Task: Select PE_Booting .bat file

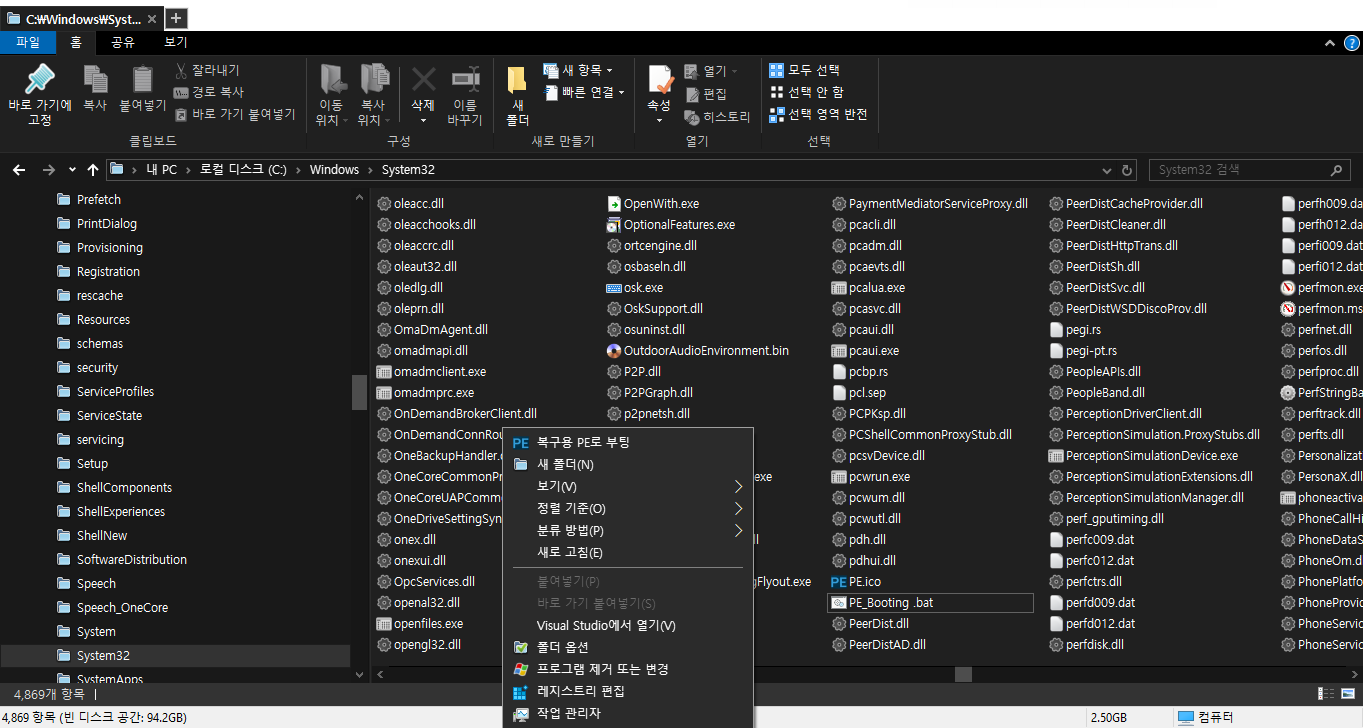Action: tap(930, 602)
